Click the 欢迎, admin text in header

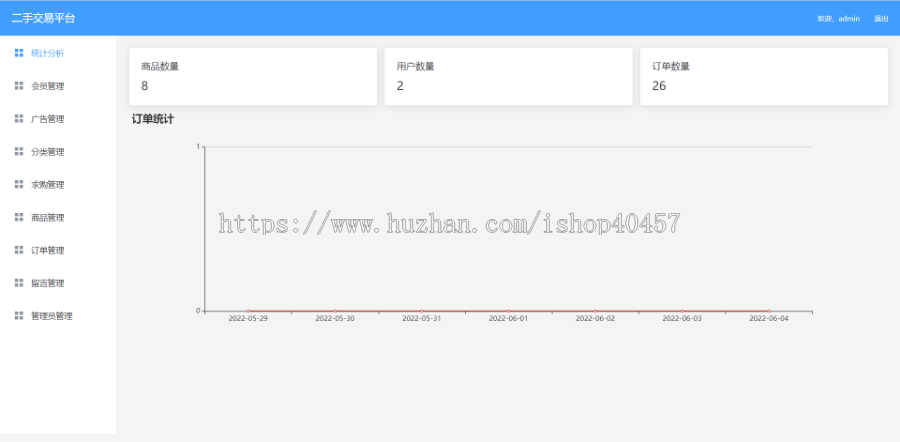839,19
